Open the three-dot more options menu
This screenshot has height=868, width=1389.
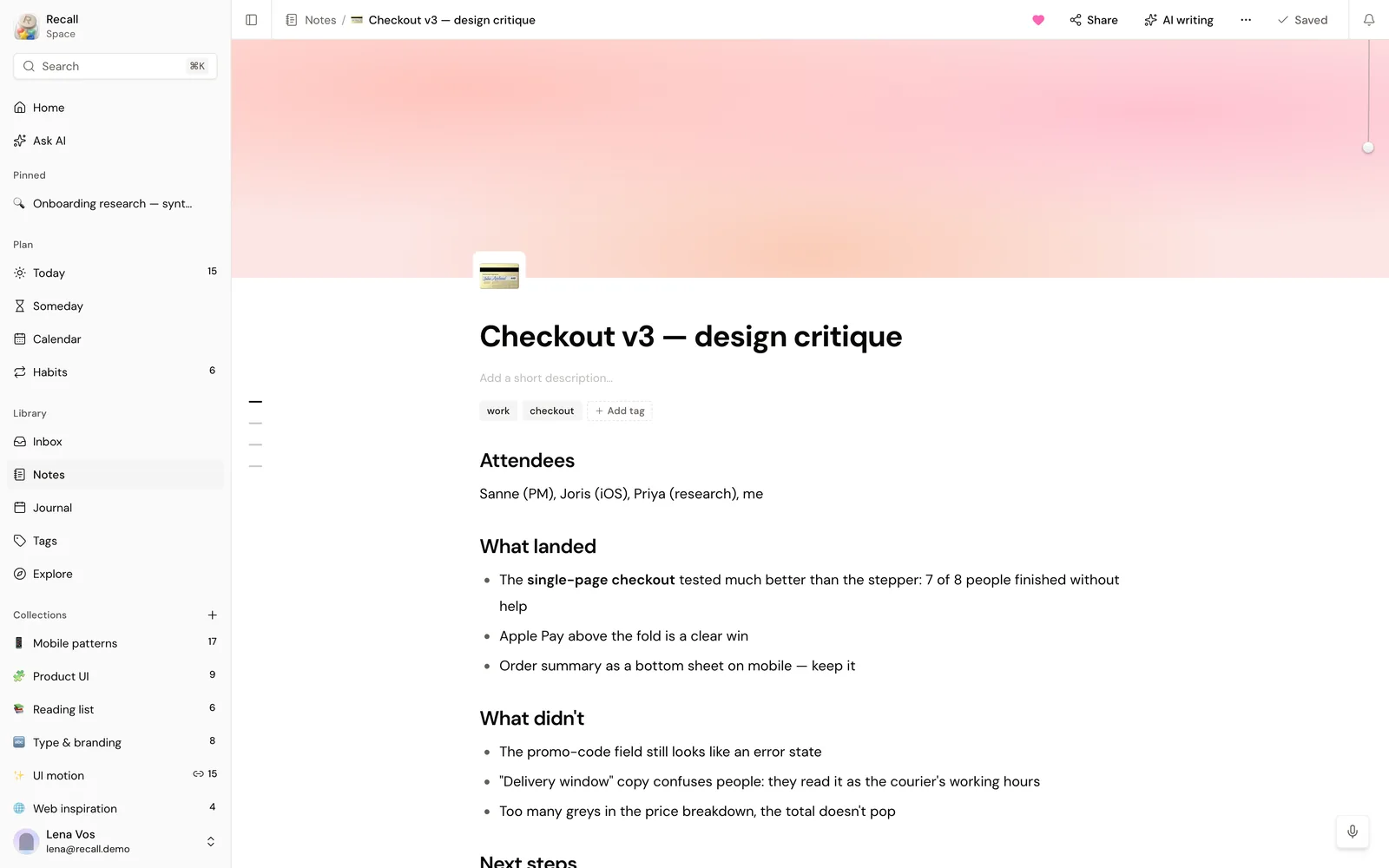(1246, 20)
